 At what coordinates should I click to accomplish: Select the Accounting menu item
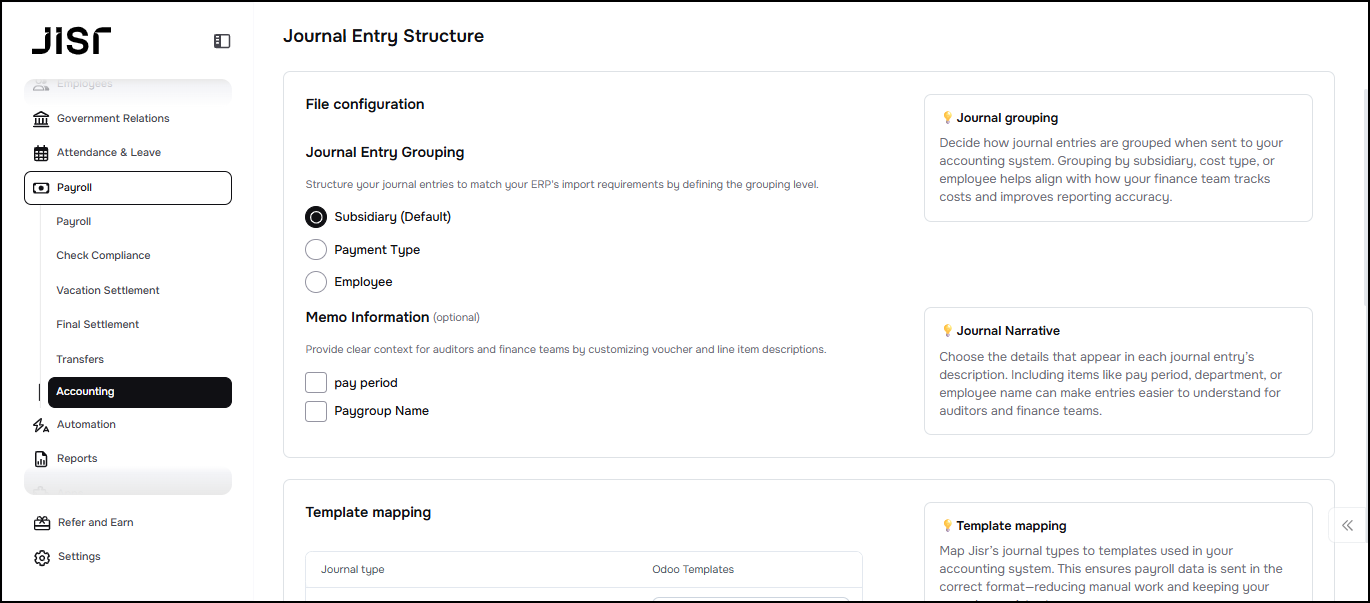pyautogui.click(x=139, y=392)
